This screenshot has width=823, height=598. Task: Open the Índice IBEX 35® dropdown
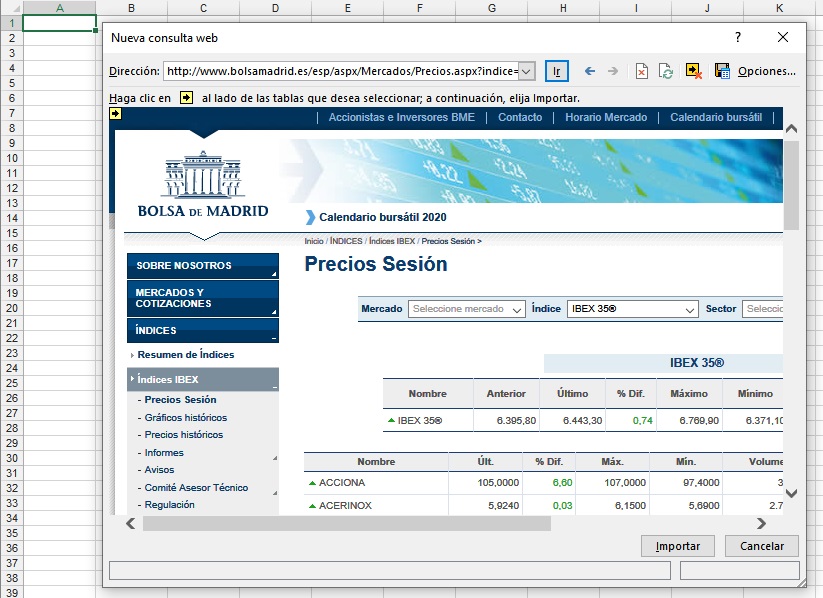(690, 310)
